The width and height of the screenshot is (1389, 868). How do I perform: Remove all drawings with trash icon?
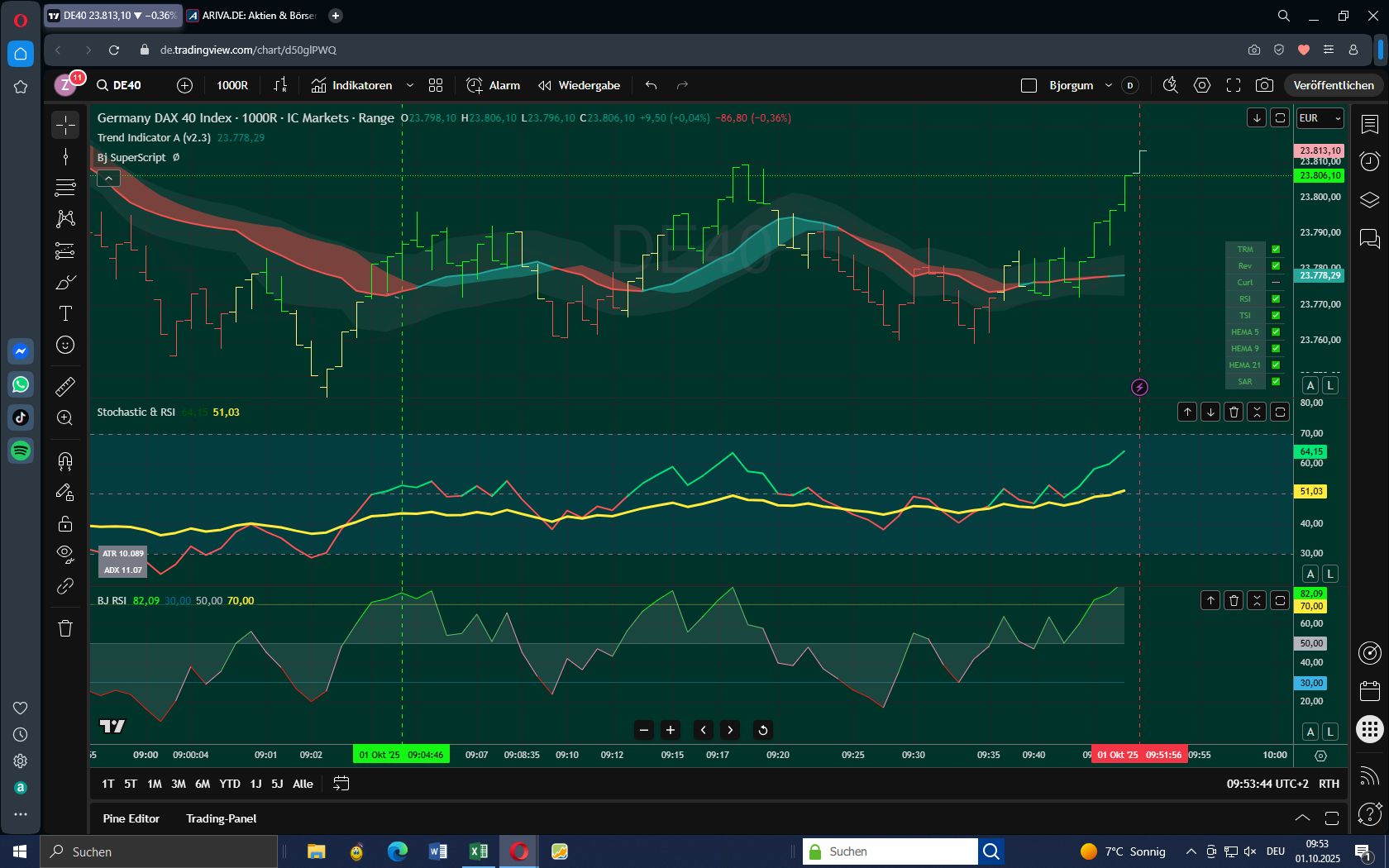64,628
